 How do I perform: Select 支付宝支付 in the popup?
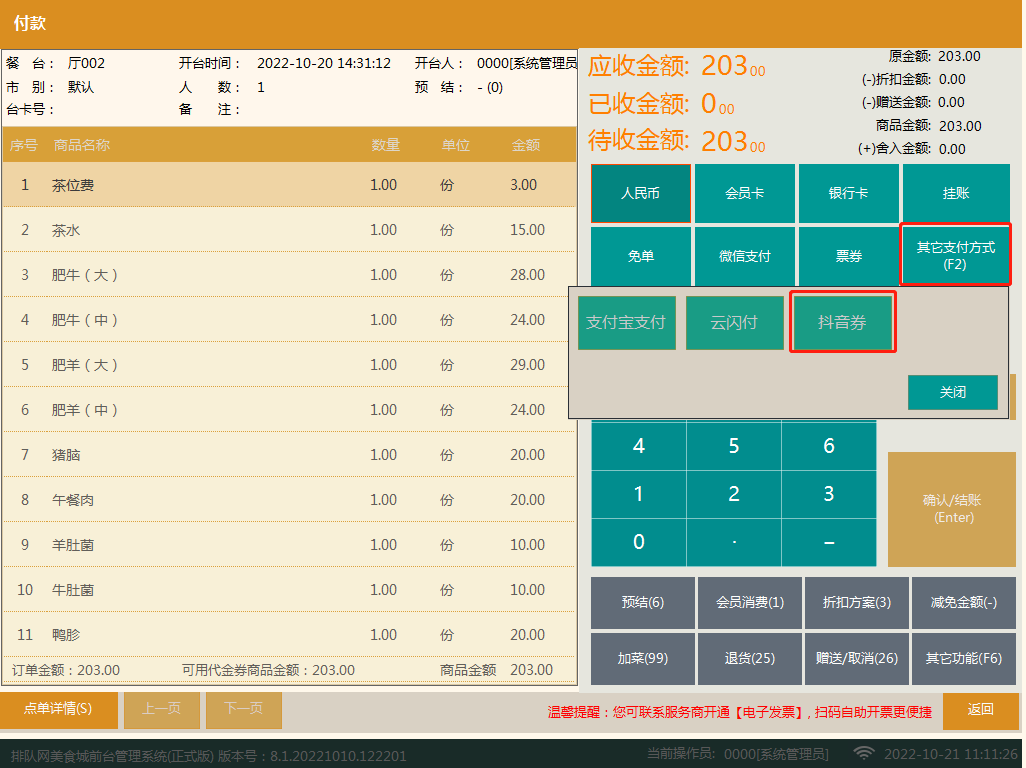click(x=627, y=323)
